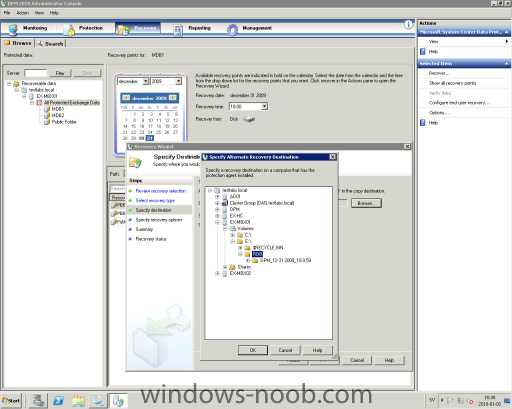
Task: Expand the C:\ volume node
Action: (233, 235)
